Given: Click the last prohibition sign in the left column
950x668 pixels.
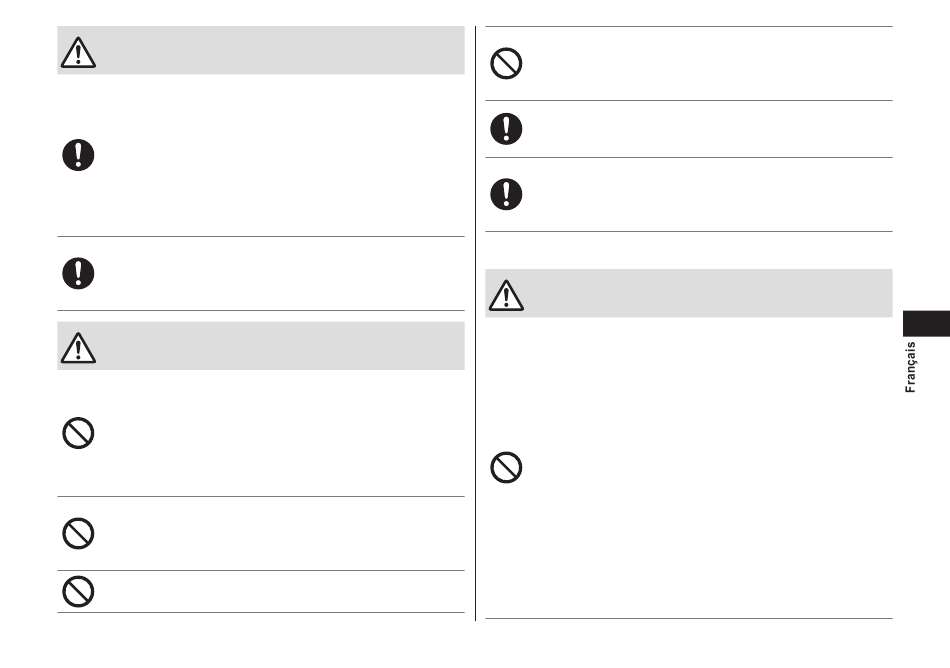Looking at the screenshot, I should coord(78,592).
